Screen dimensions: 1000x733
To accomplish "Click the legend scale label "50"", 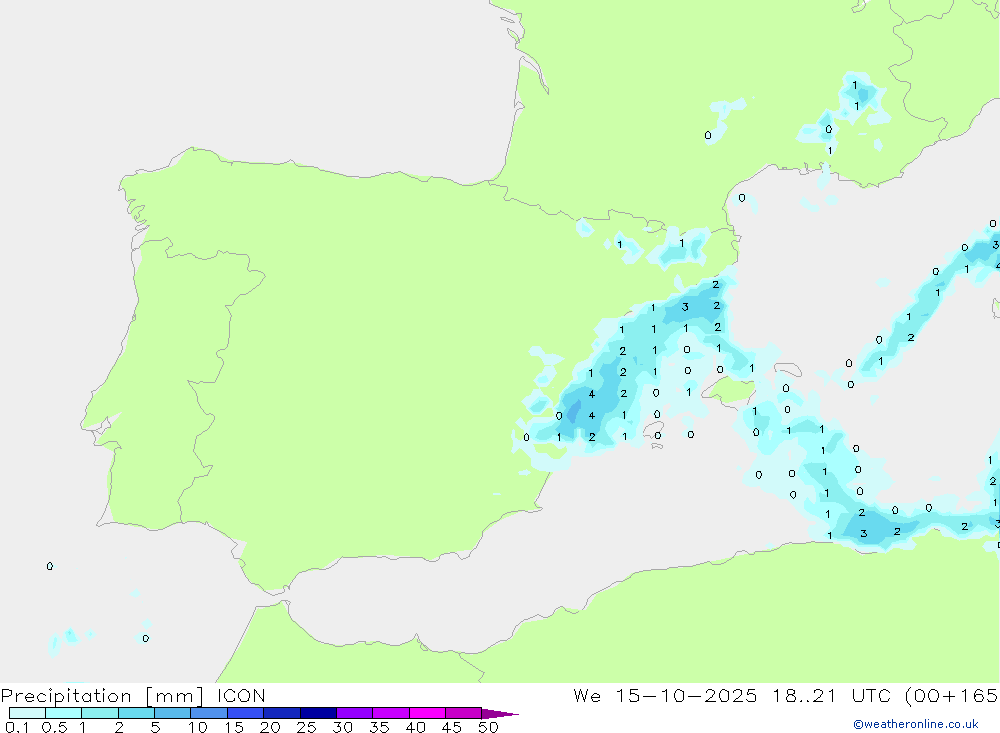I will (489, 727).
